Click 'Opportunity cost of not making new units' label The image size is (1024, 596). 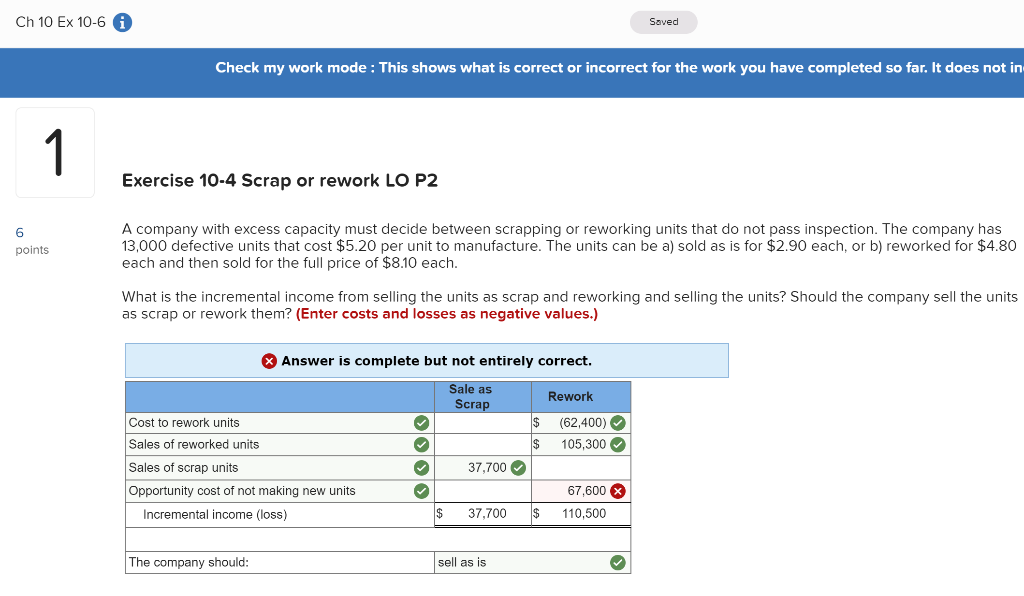click(x=242, y=491)
